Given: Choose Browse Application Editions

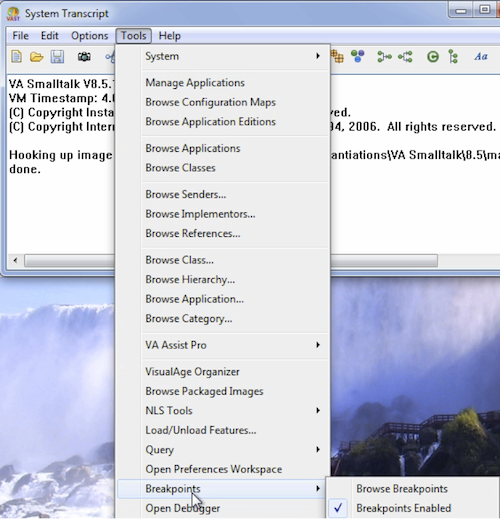Looking at the screenshot, I should click(222, 122).
